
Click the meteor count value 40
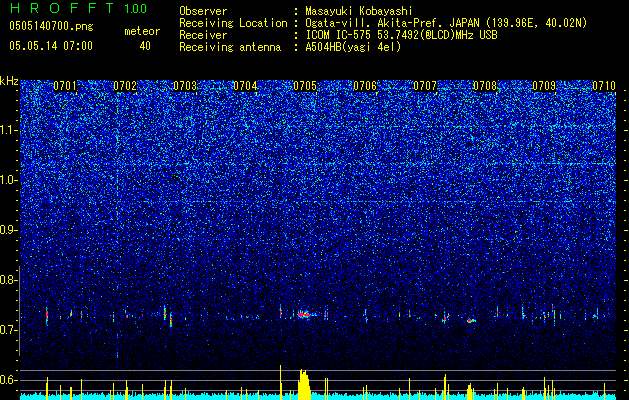pyautogui.click(x=145, y=46)
